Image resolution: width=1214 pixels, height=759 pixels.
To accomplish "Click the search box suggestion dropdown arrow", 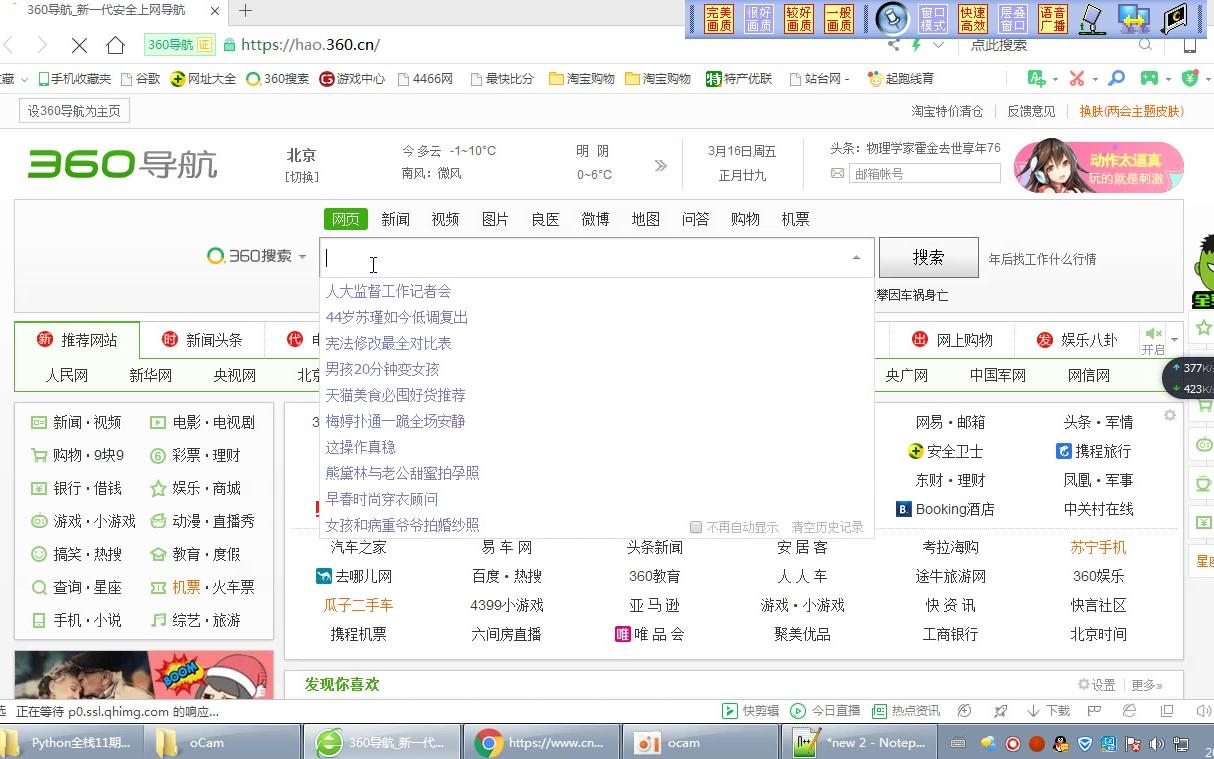I will (856, 258).
